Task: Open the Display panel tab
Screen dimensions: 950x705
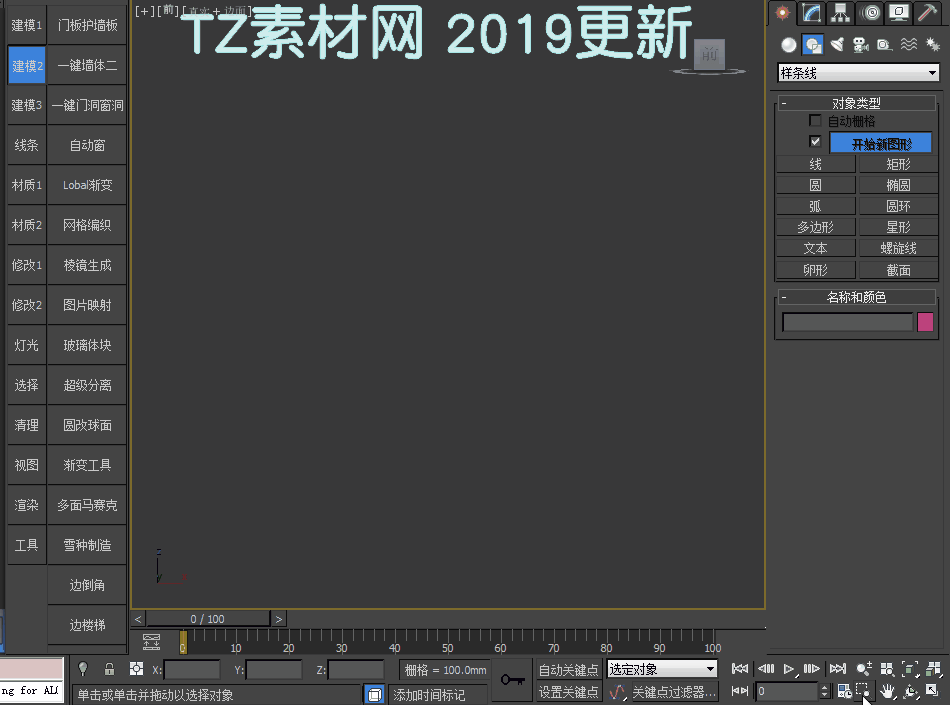Action: [x=899, y=13]
